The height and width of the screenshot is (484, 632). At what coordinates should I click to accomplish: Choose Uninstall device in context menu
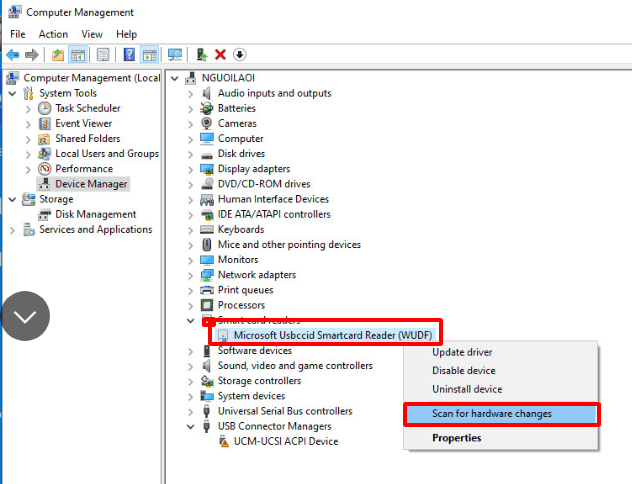coord(467,389)
